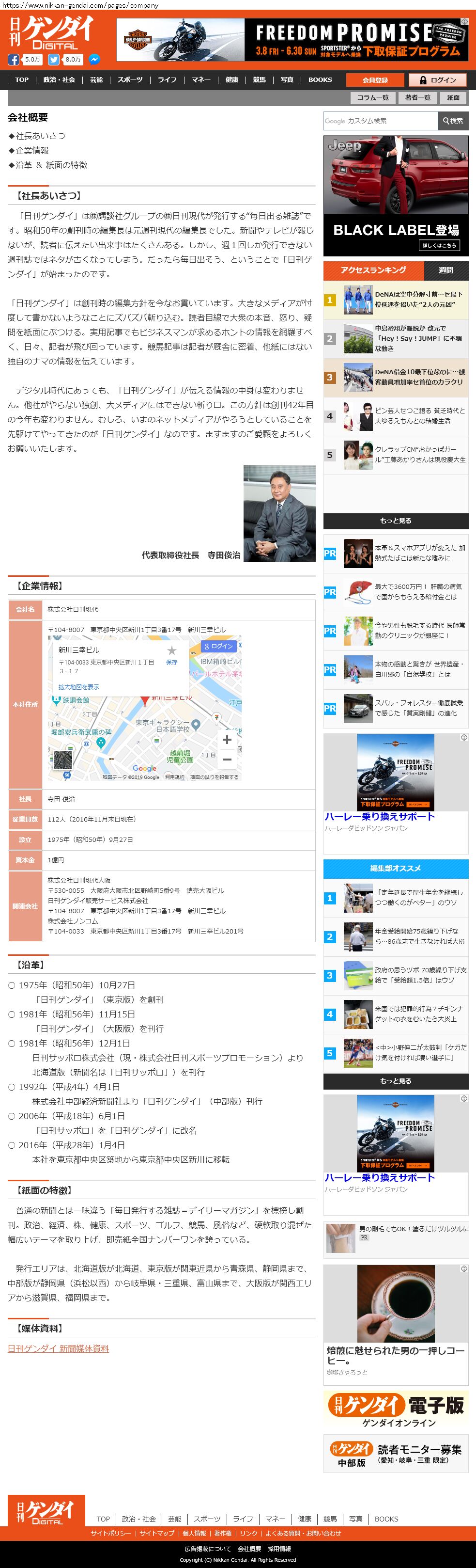This screenshot has height=1568, width=476.
Task: Select スポーツ in the navigation bar
Action: [x=130, y=80]
